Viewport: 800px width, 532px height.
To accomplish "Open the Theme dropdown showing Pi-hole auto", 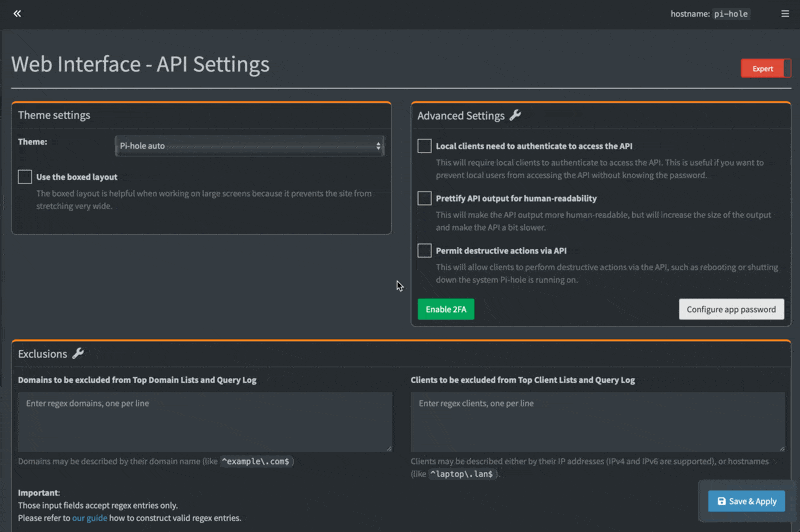I will click(x=249, y=146).
